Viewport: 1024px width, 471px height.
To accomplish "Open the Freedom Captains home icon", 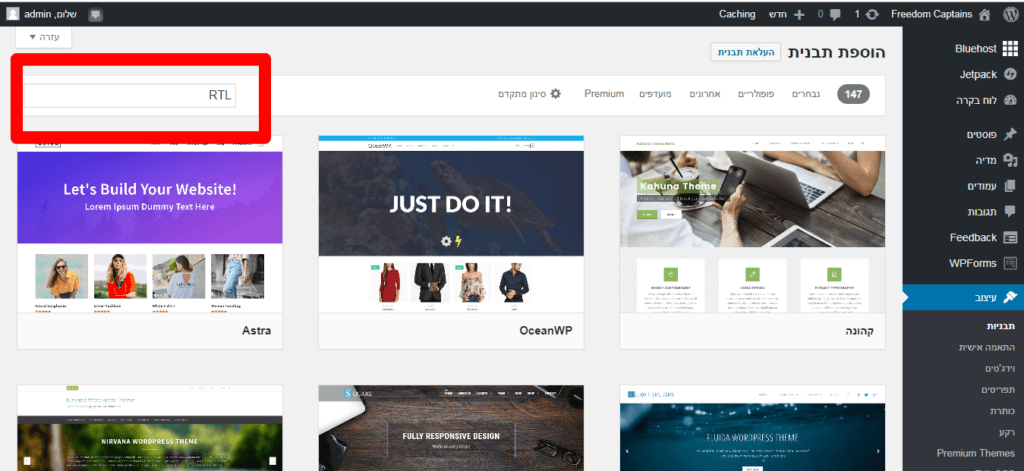I will [x=985, y=14].
